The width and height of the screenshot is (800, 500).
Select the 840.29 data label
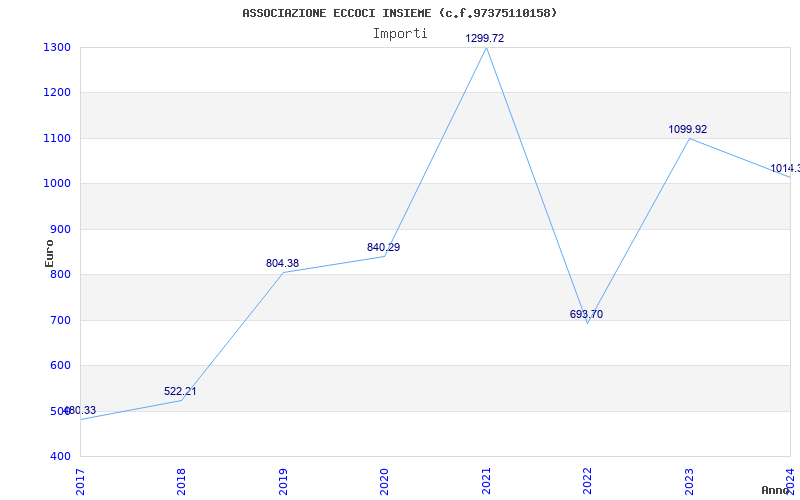click(x=383, y=247)
